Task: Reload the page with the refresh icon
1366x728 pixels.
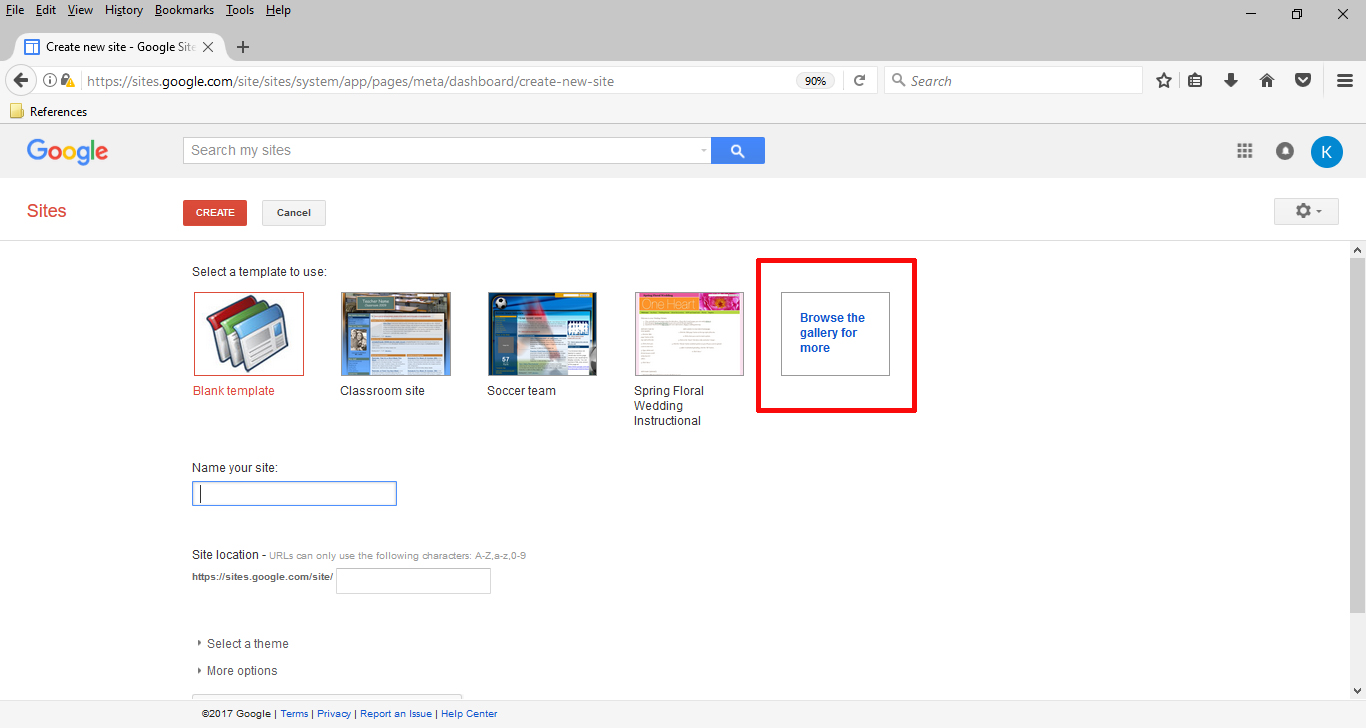Action: pyautogui.click(x=859, y=81)
